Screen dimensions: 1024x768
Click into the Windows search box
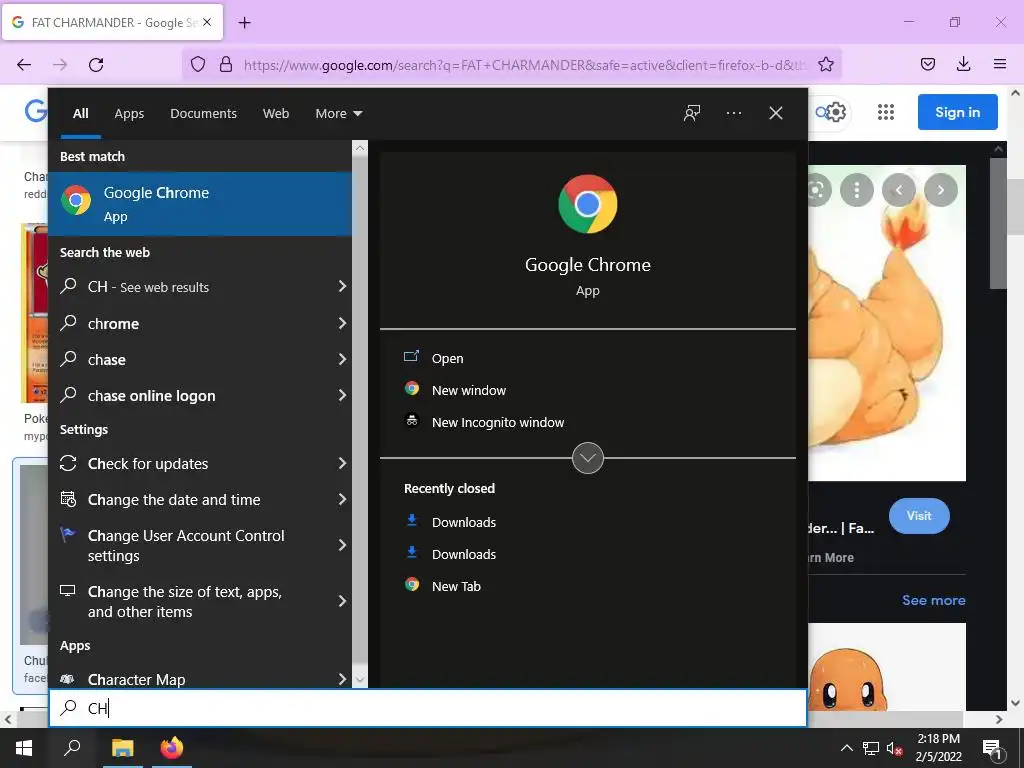pyautogui.click(x=428, y=708)
